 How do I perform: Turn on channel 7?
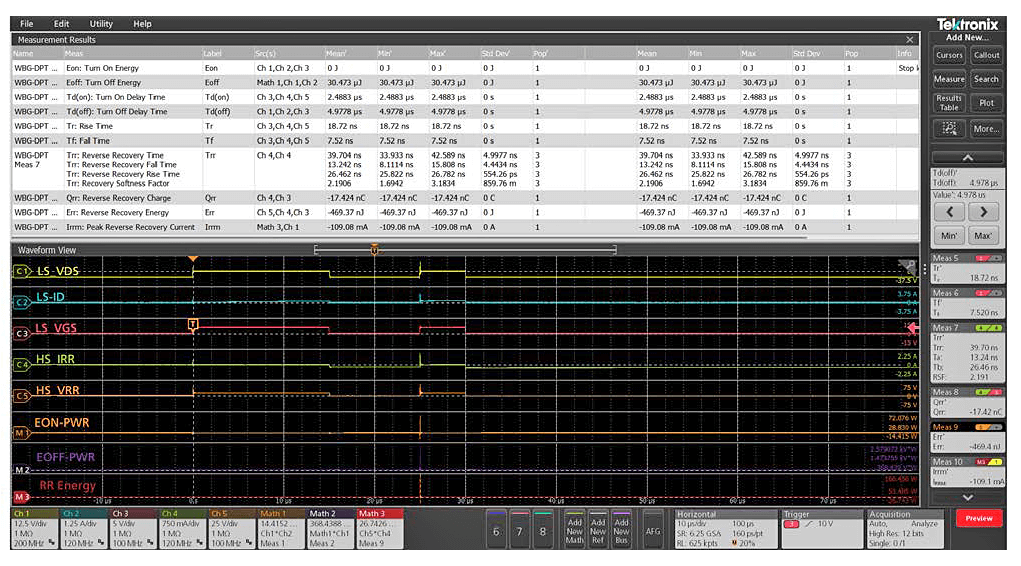[x=520, y=530]
